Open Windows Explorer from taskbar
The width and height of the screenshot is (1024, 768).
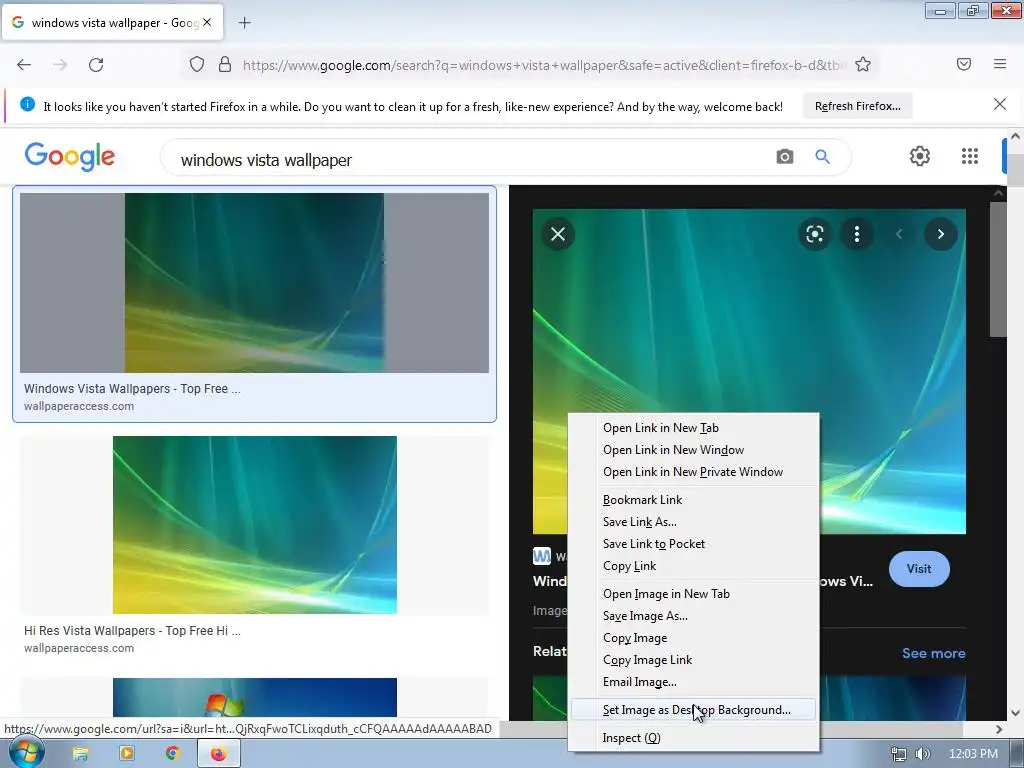tap(80, 754)
